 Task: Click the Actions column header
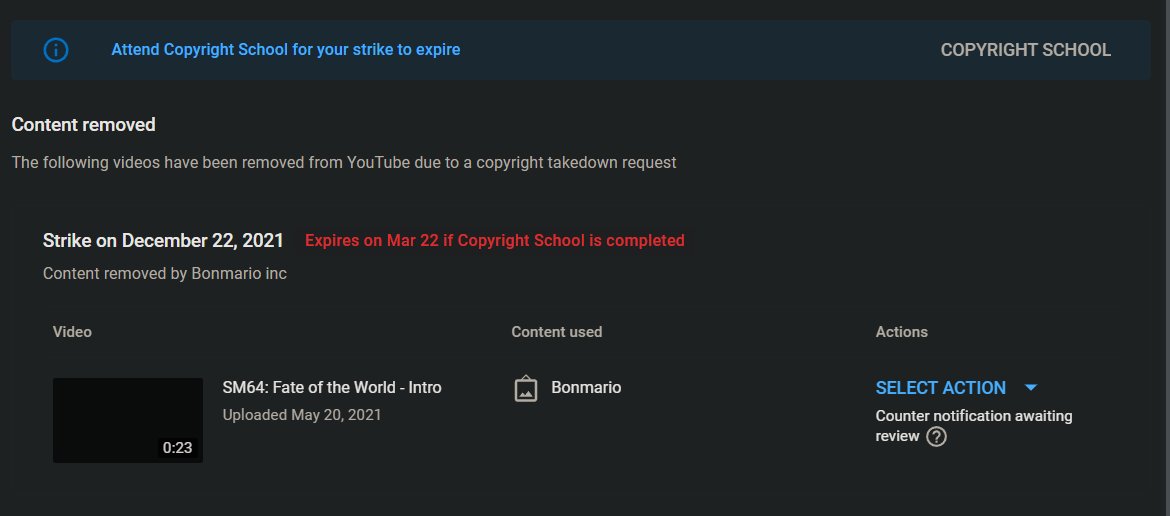point(901,332)
